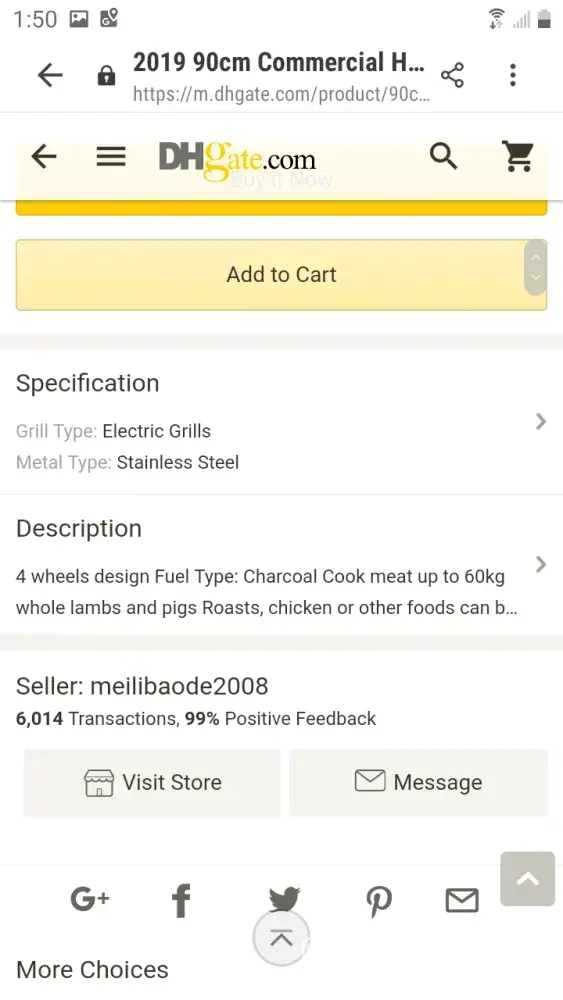Tap the gray back-to-top square button

coord(527,879)
